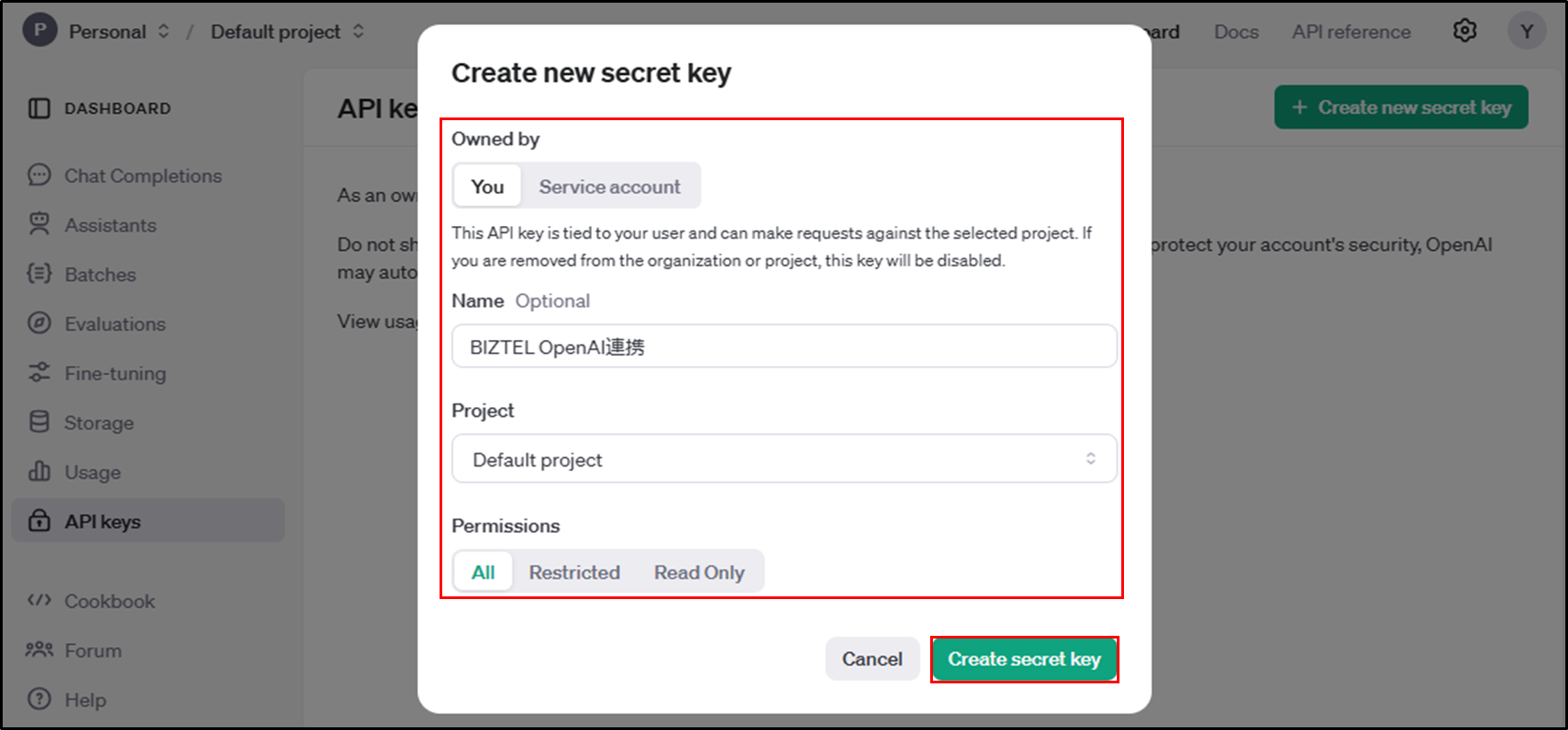Screen dimensions: 1568x730
Task: Click the green Create secret key button
Action: click(x=1024, y=659)
